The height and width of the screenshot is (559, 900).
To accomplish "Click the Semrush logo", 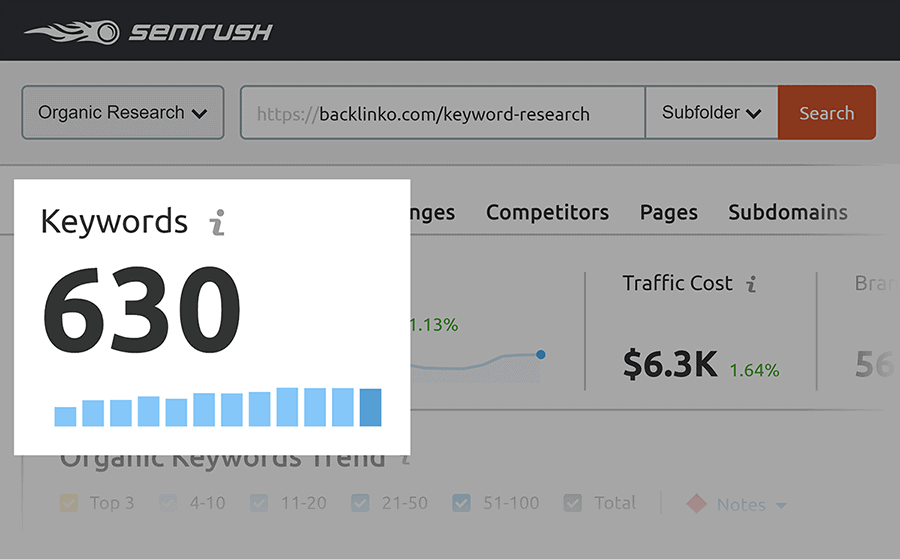I will [x=148, y=31].
